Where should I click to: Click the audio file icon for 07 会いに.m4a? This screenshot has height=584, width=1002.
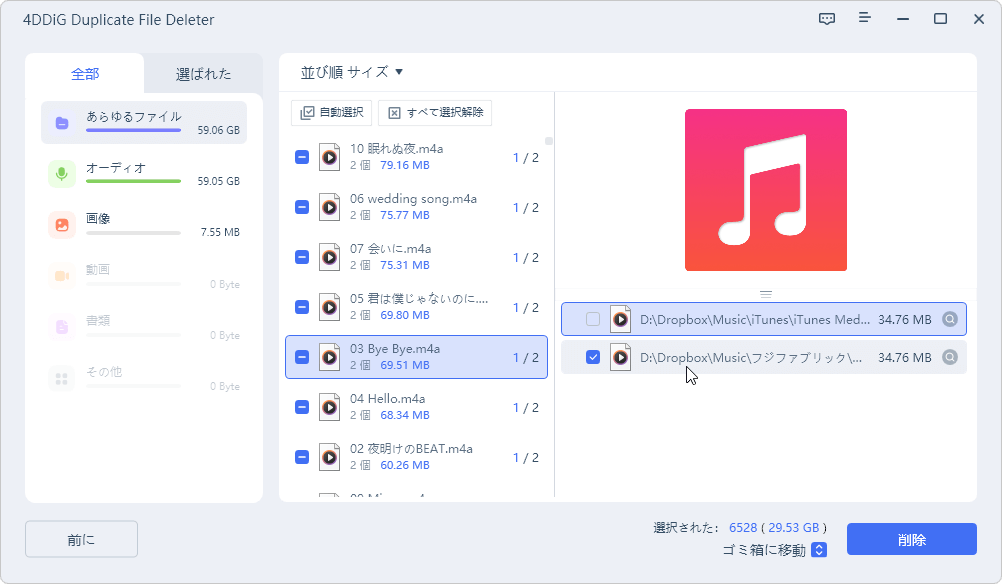(x=330, y=257)
